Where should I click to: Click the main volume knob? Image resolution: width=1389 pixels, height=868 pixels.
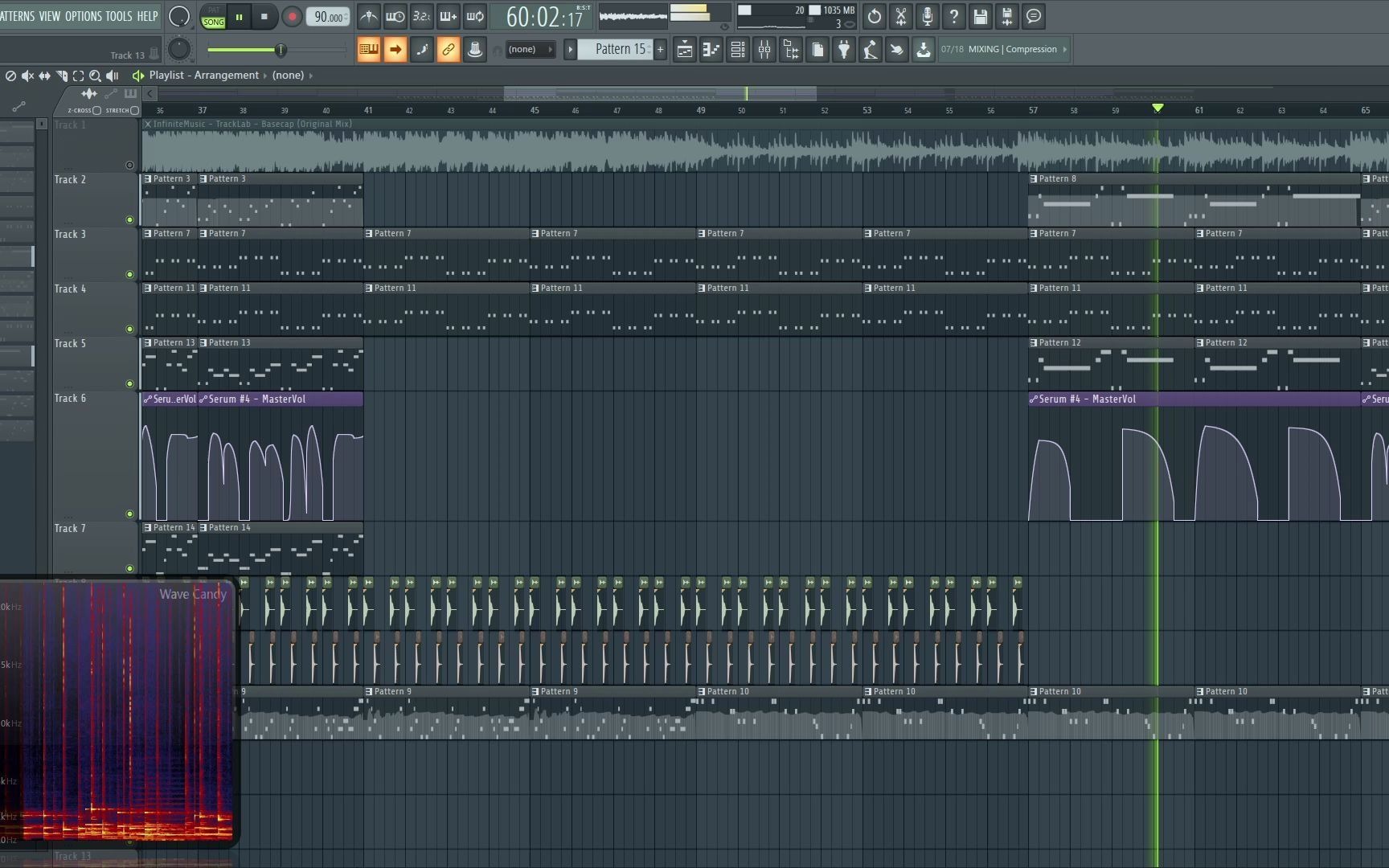pyautogui.click(x=179, y=16)
